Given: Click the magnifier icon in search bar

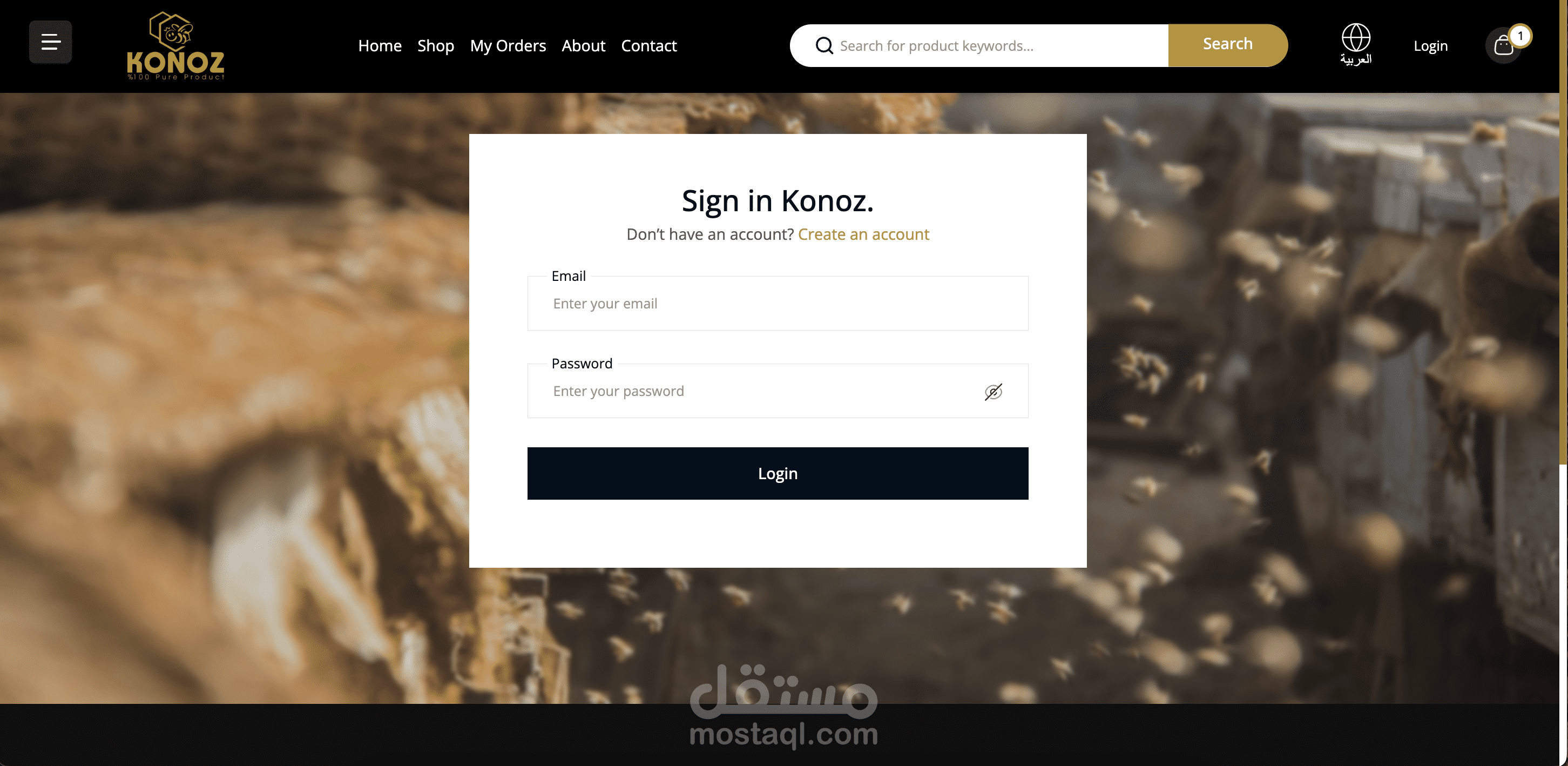Looking at the screenshot, I should [x=824, y=46].
